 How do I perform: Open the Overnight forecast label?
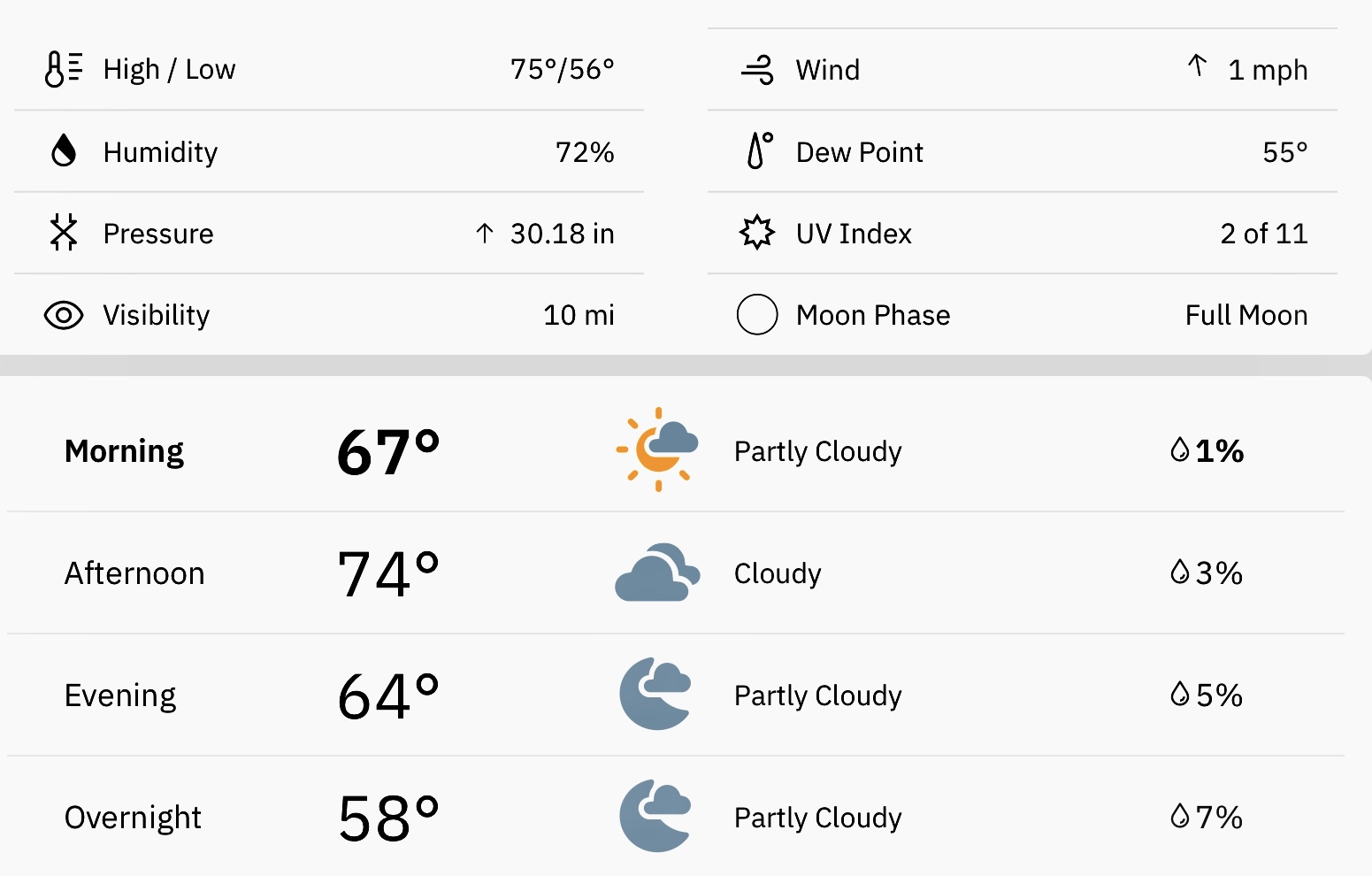[134, 818]
